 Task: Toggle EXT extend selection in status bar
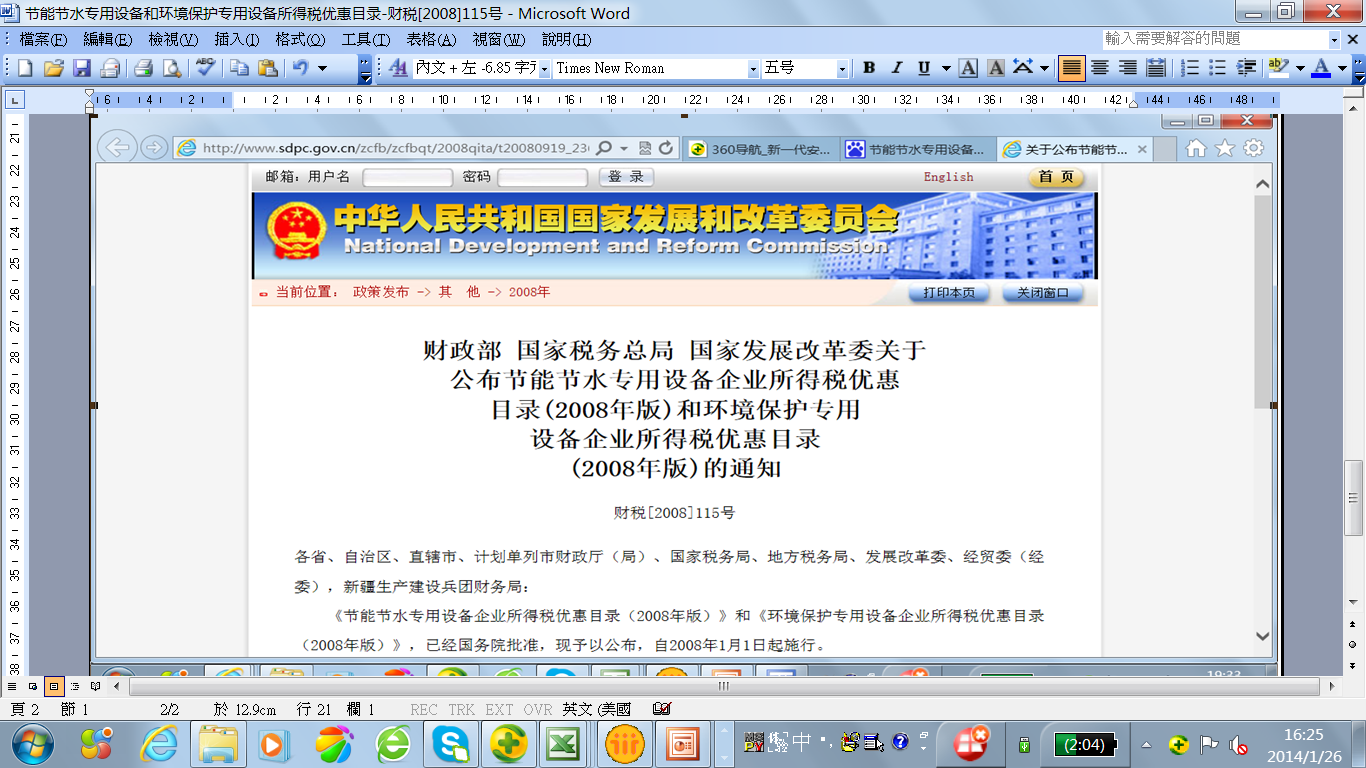(x=499, y=710)
